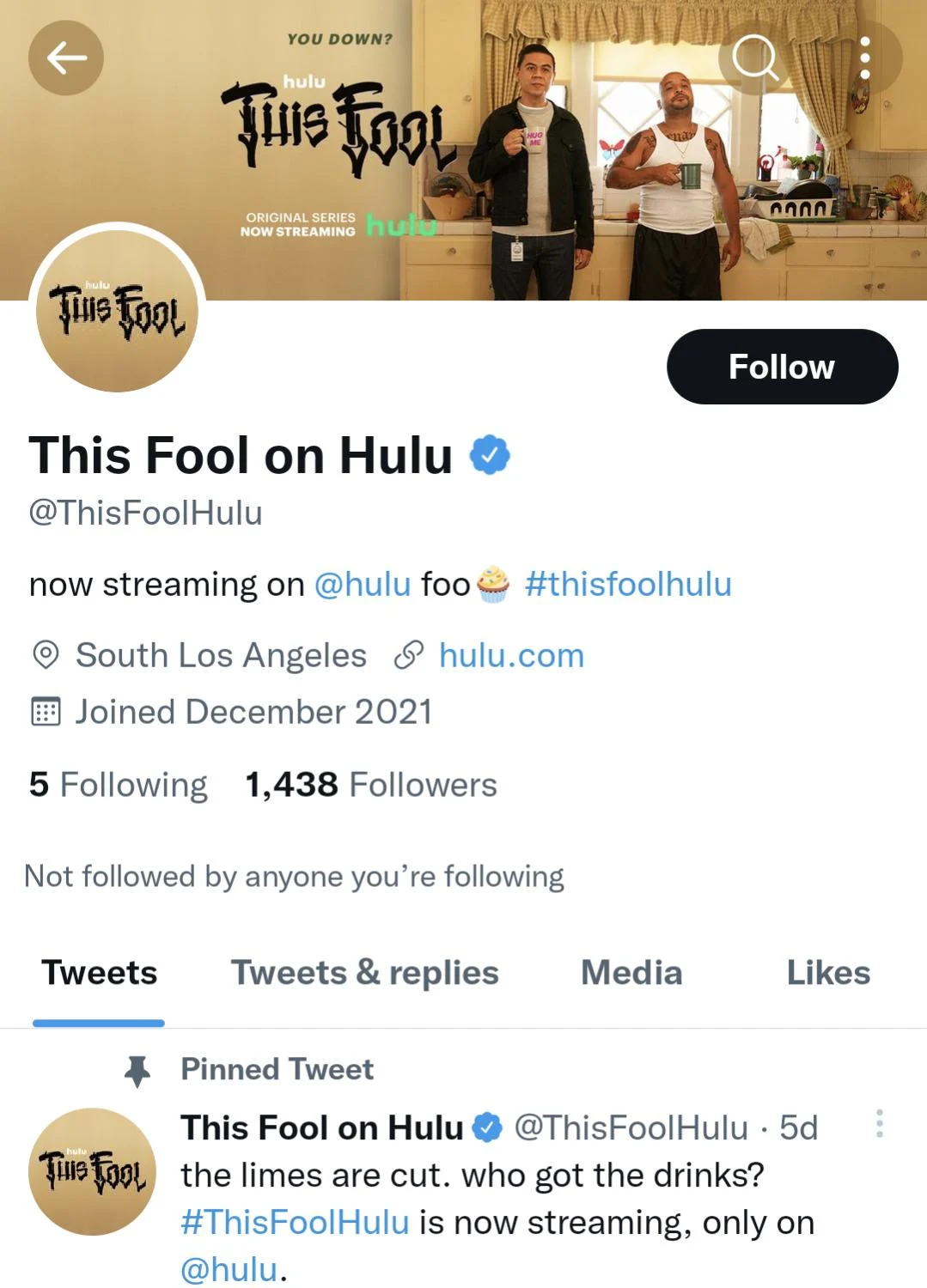Tap the #ThisFoolHulu hashtag in pinned tweet
Viewport: 927px width, 1288px height.
click(295, 1223)
